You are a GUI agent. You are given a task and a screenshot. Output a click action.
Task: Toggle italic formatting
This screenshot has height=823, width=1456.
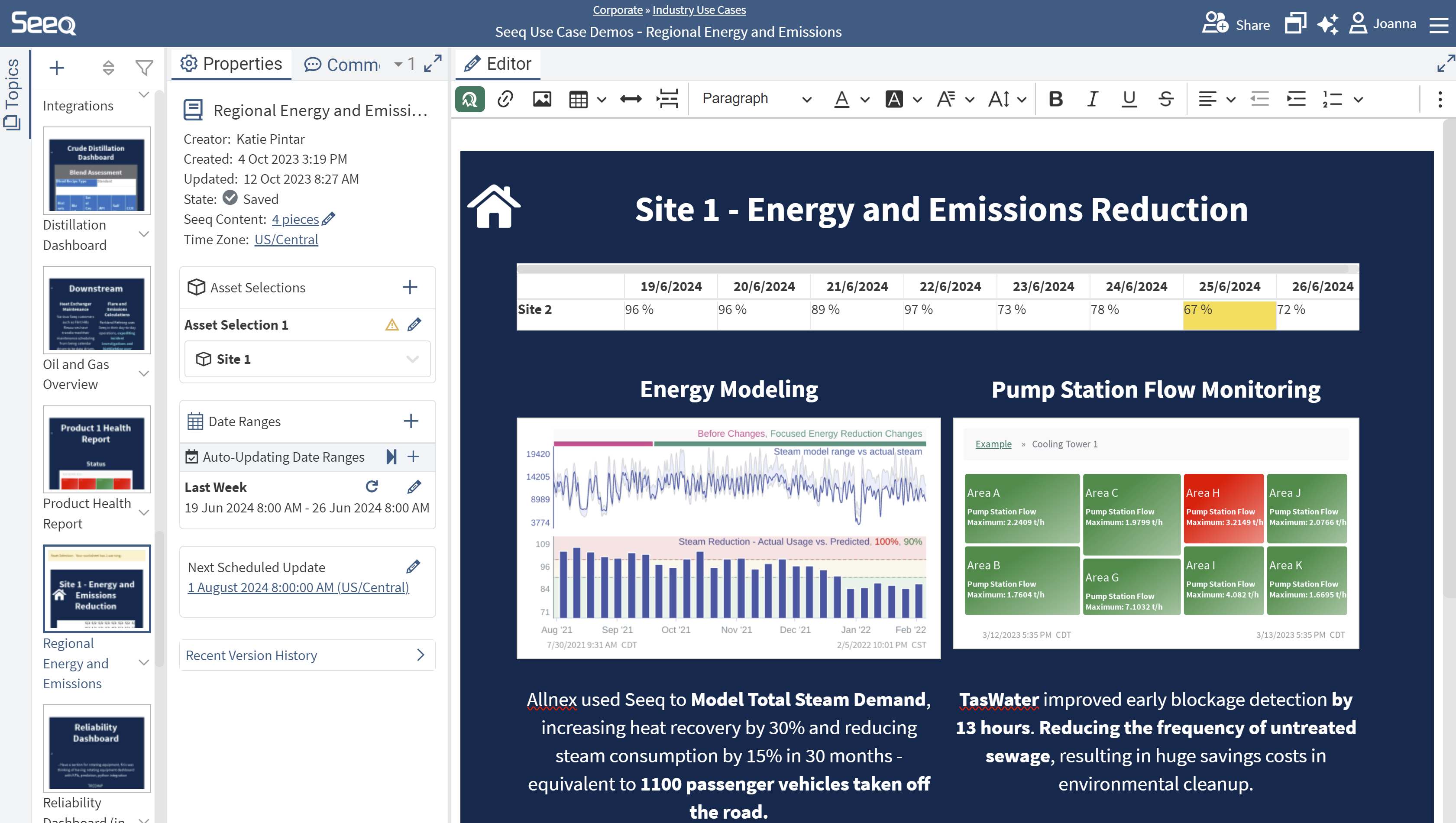tap(1092, 100)
